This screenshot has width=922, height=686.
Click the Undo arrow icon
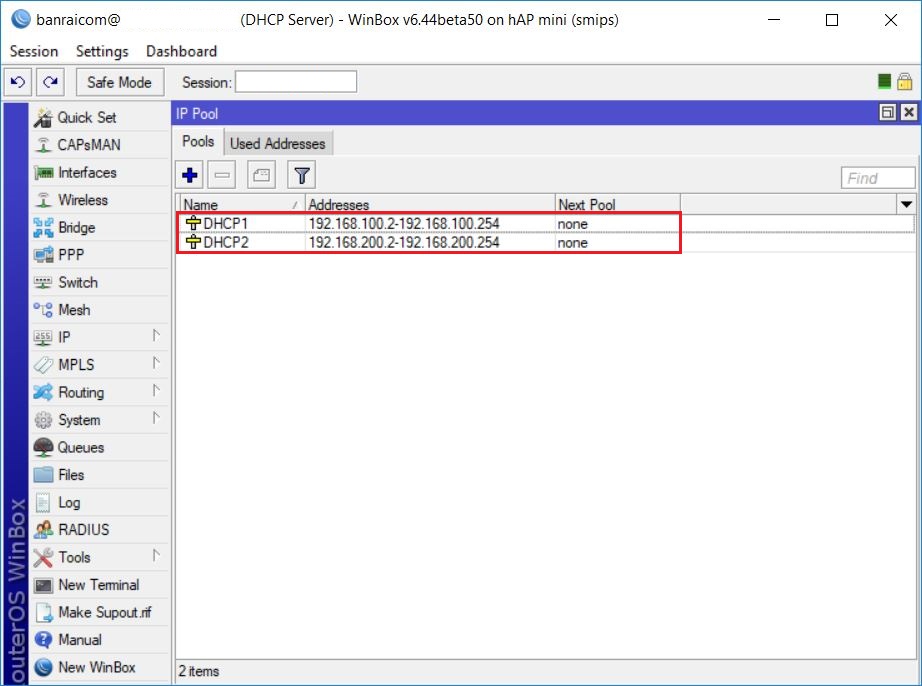[18, 82]
